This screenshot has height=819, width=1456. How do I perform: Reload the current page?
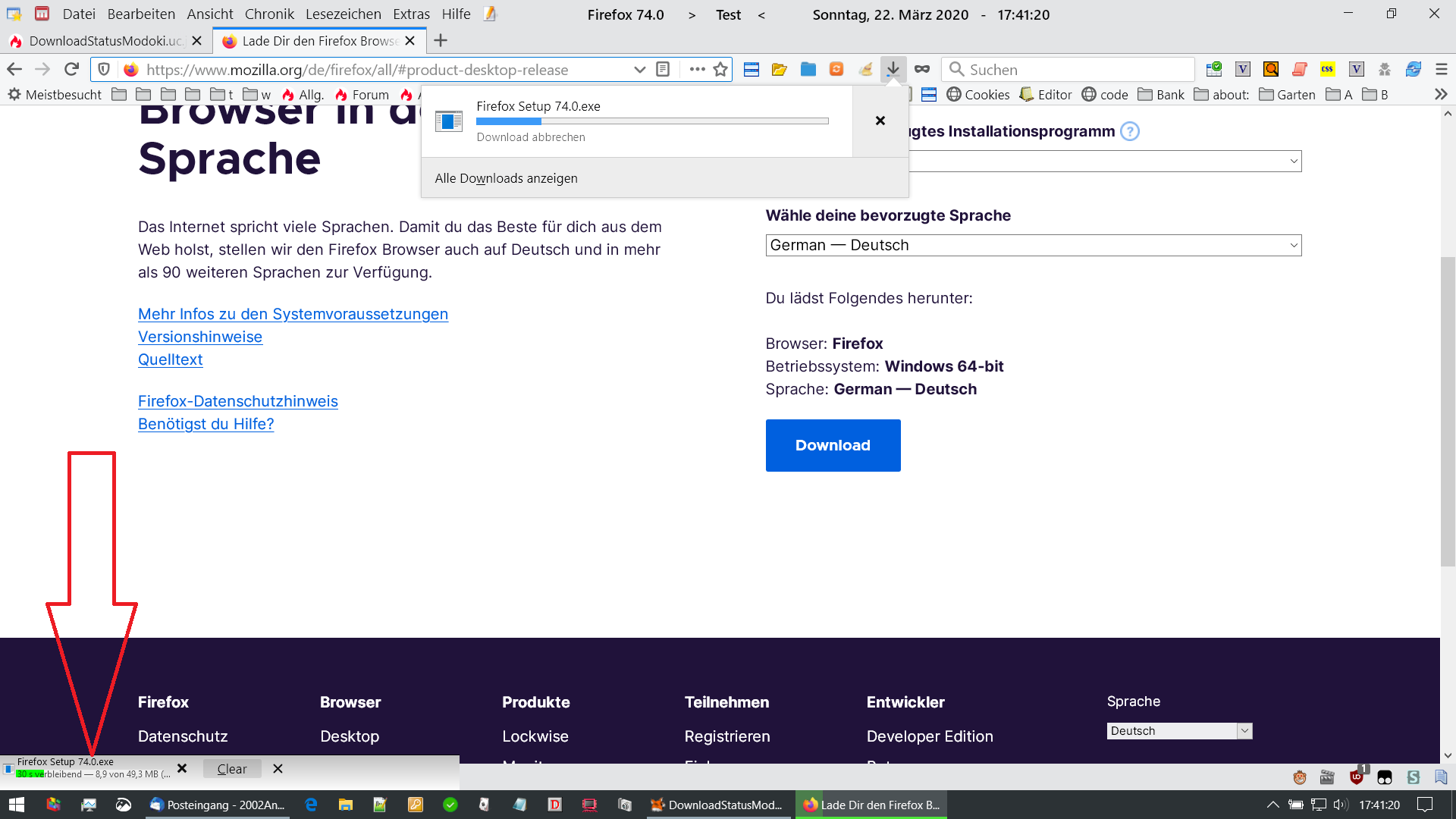tap(71, 69)
